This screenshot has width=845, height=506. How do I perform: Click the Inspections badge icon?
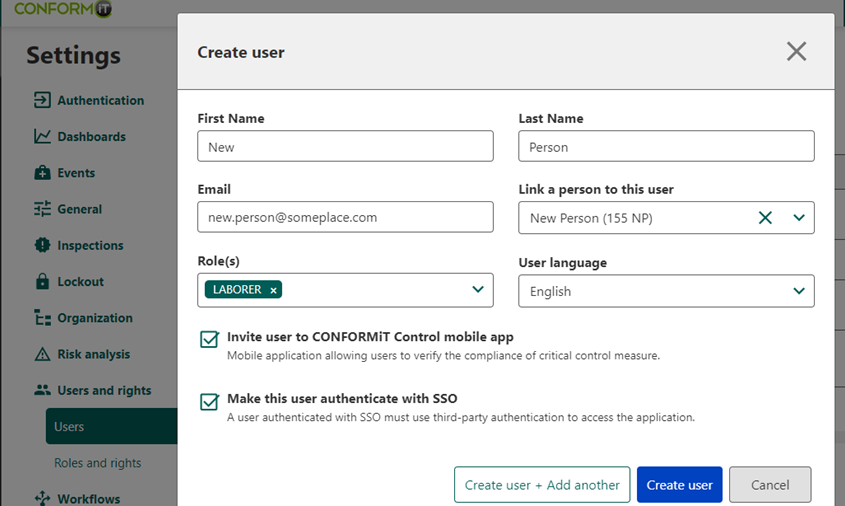[42, 245]
